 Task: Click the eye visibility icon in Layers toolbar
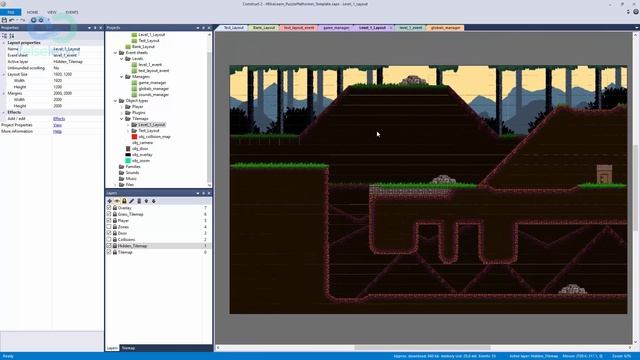click(x=117, y=201)
